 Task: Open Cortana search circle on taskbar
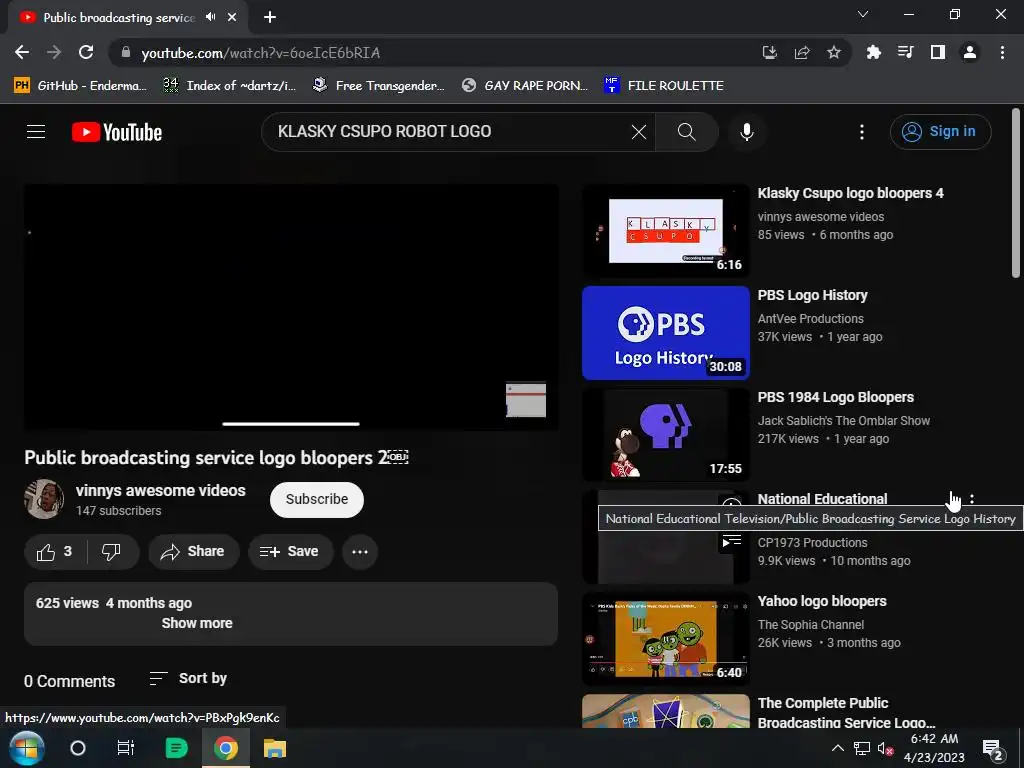pos(78,748)
